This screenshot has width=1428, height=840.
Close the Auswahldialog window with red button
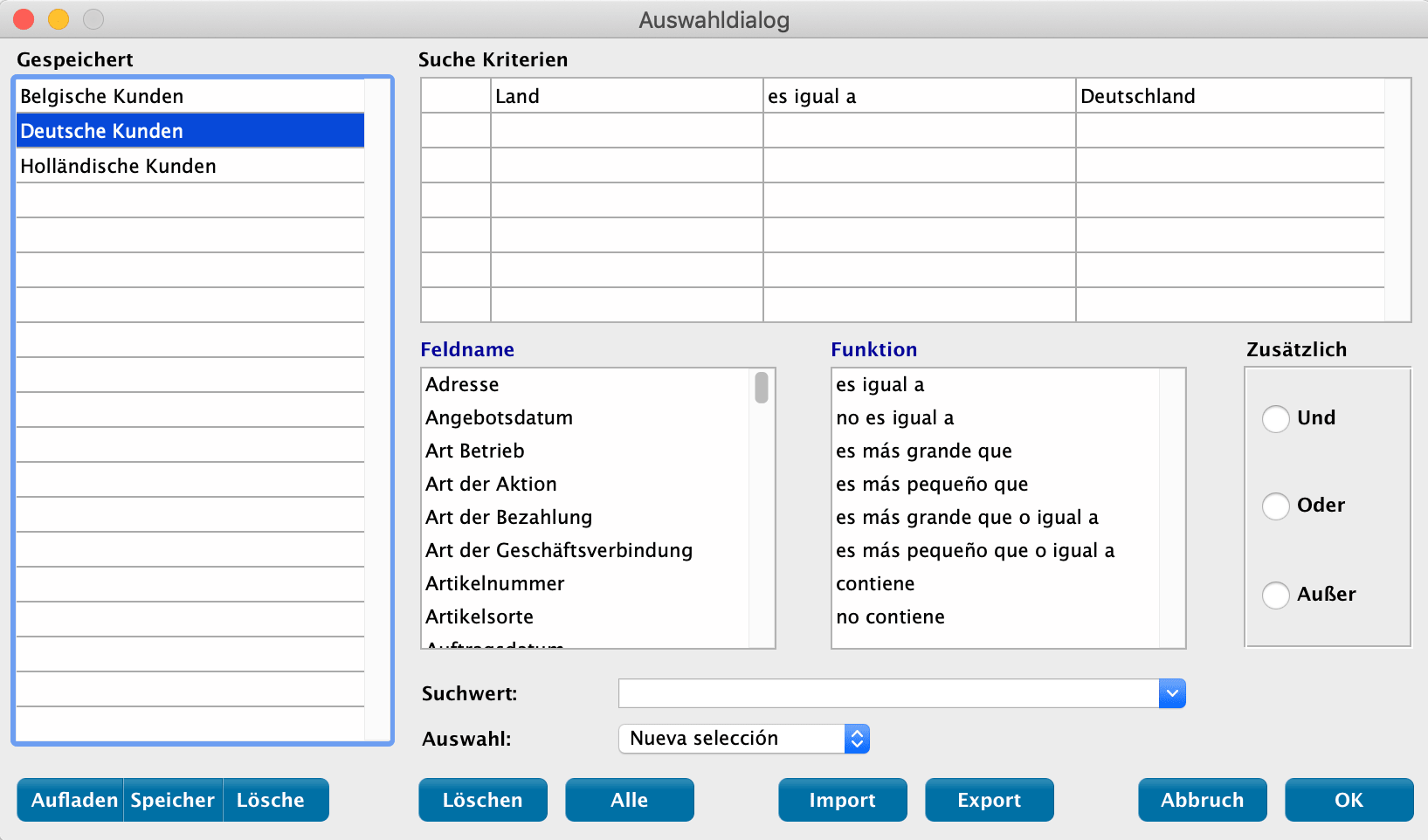coord(24,19)
